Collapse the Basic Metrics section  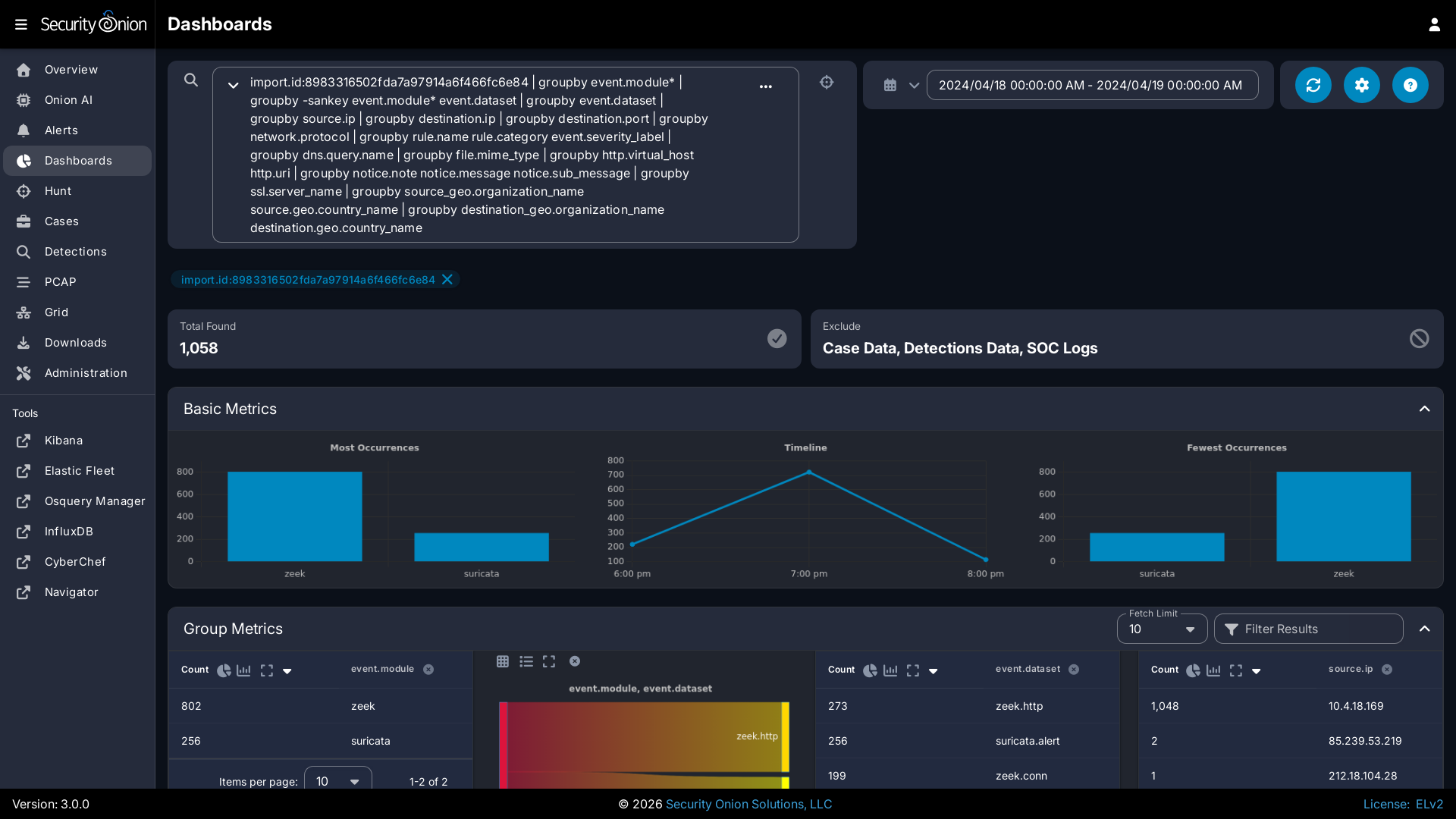coord(1424,409)
